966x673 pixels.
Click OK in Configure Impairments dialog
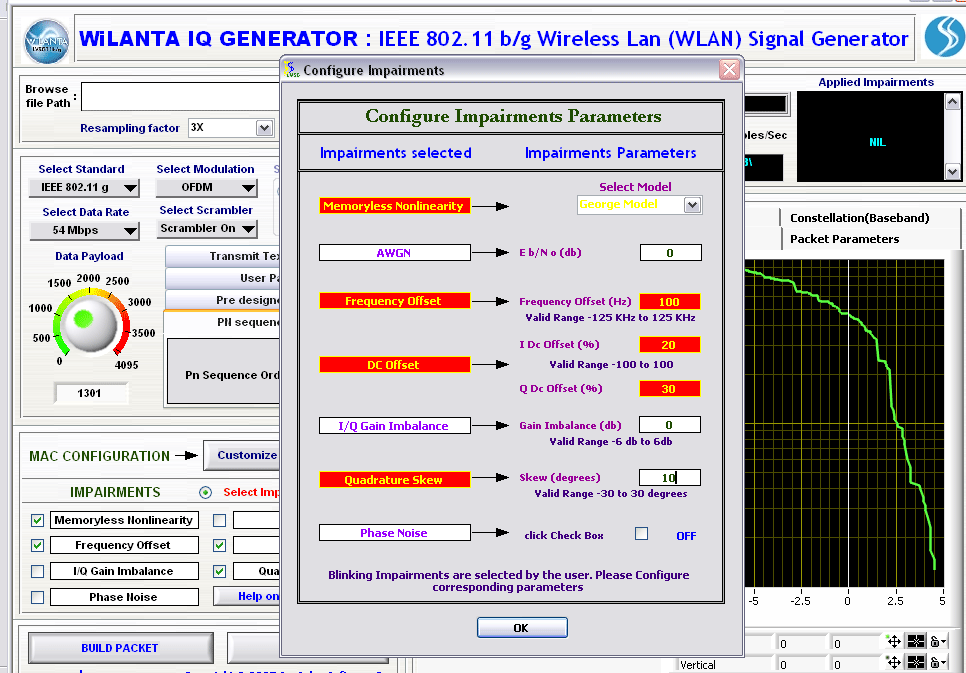pyautogui.click(x=522, y=628)
